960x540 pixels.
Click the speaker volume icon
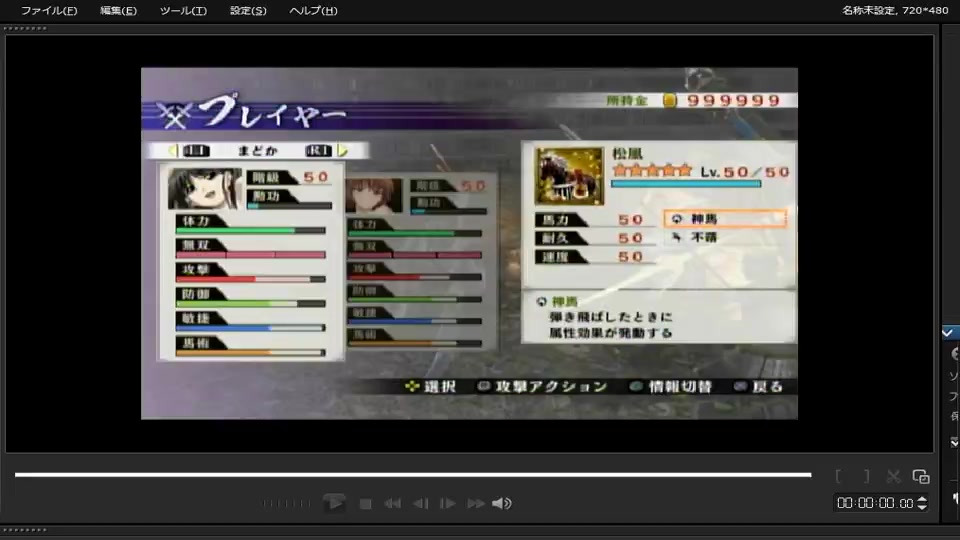501,503
